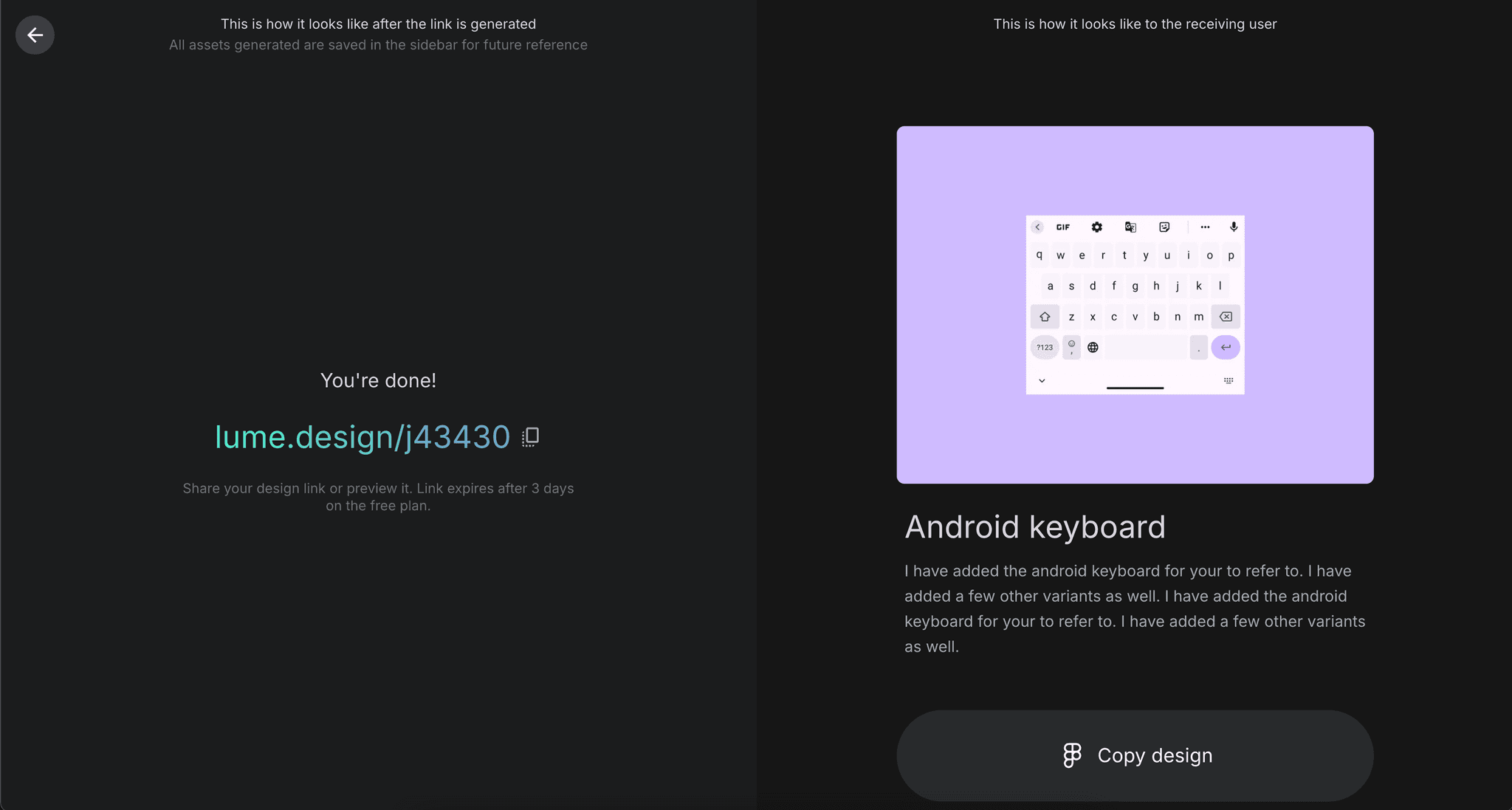Viewport: 1512px width, 810px height.
Task: Tap the backspace key on the keyboard
Action: tap(1226, 317)
